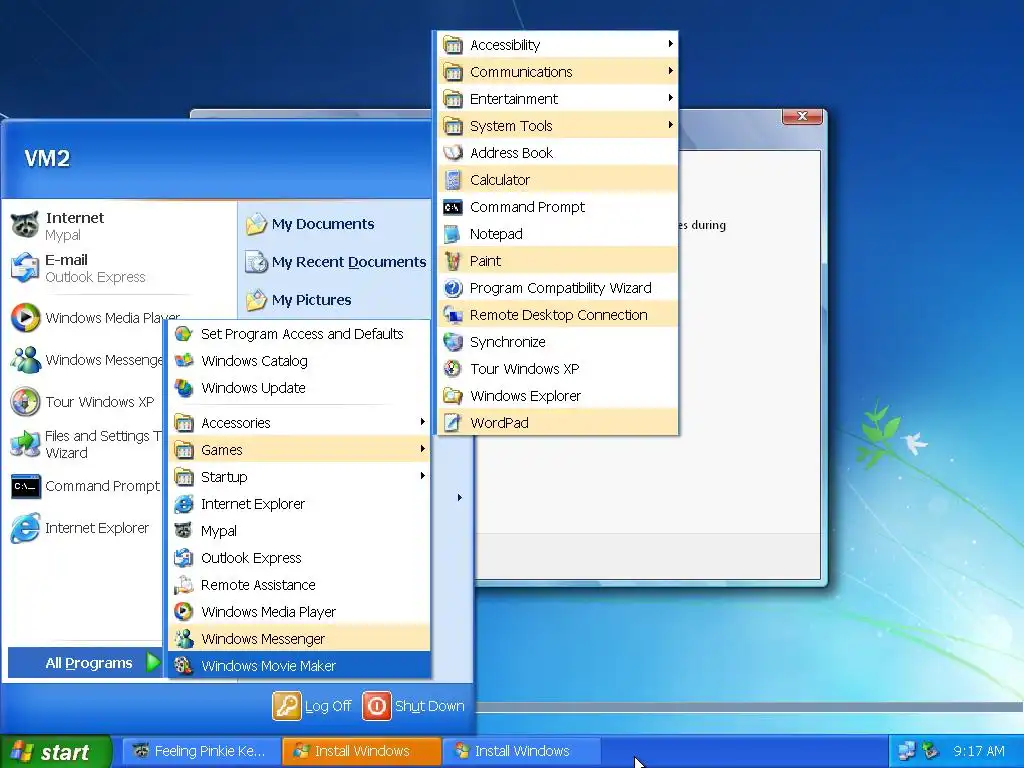Start Remote Assistance

tap(300, 585)
